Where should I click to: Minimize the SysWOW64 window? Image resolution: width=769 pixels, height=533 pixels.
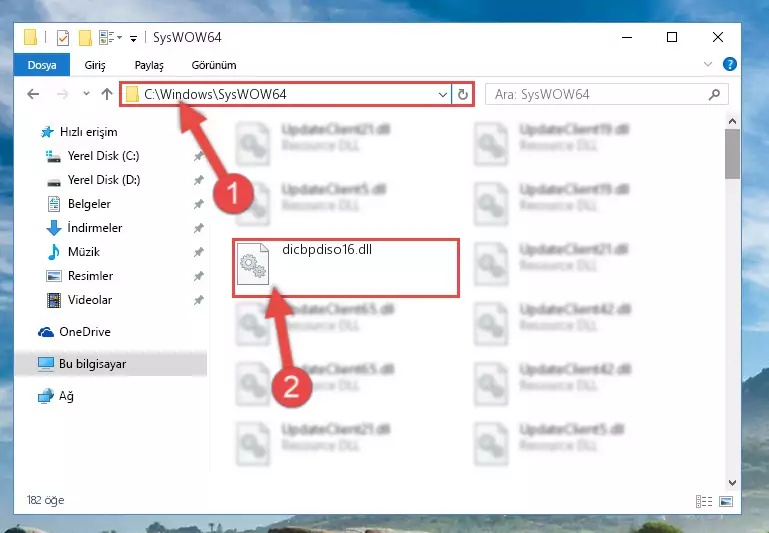(x=626, y=37)
